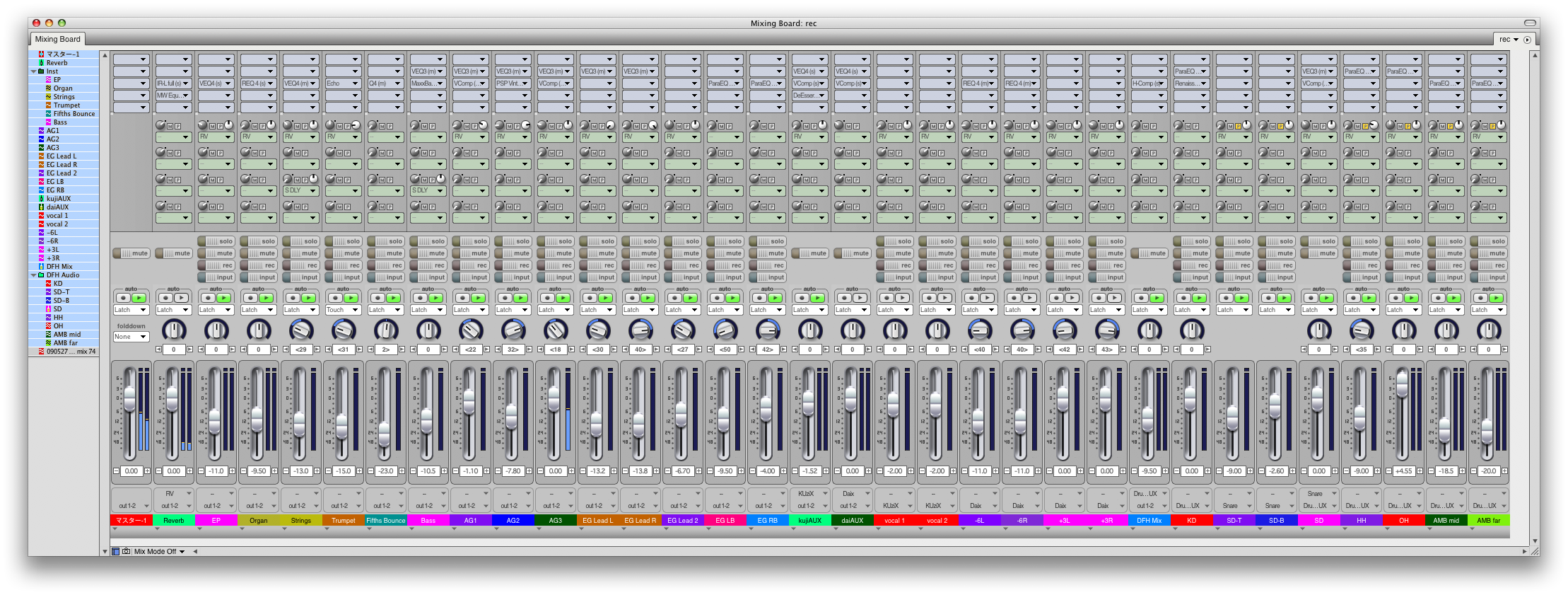Click the minus button beside KD fader value

(1176, 471)
